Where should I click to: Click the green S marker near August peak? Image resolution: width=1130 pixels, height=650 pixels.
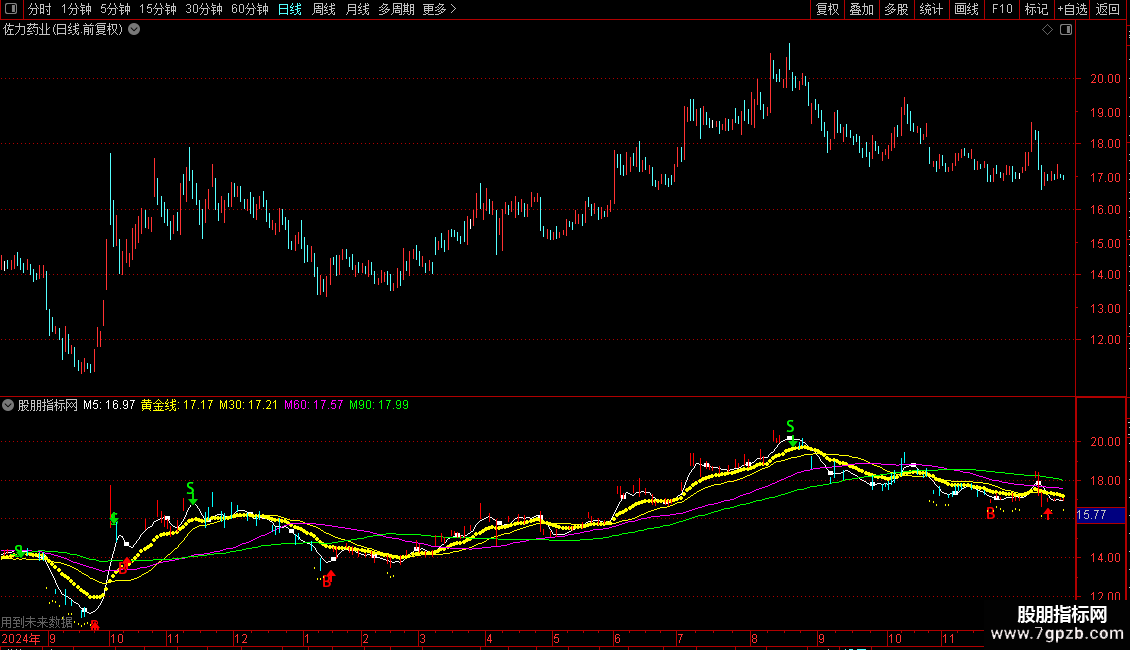[x=790, y=426]
